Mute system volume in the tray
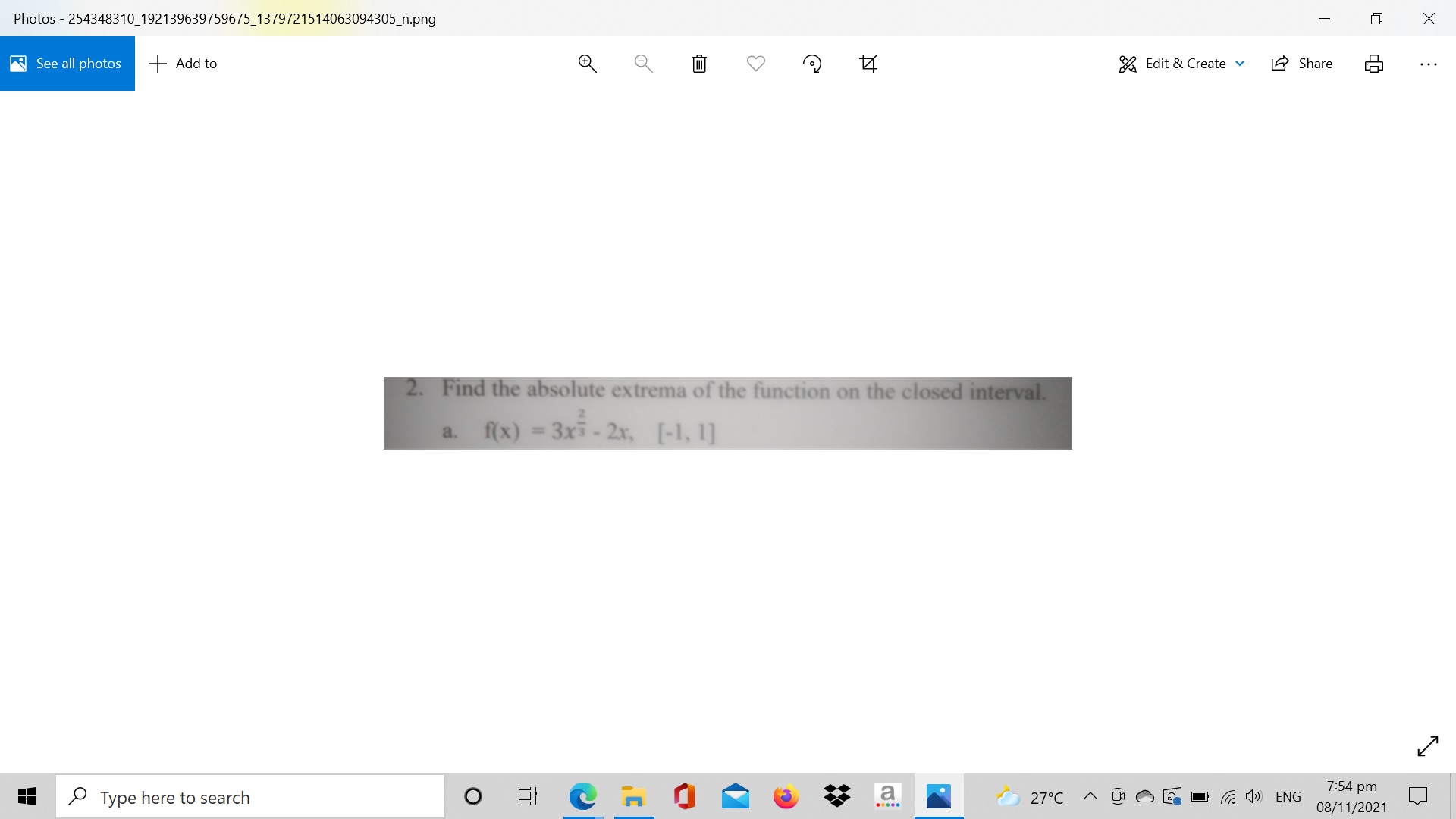Viewport: 1456px width, 819px height. [1253, 796]
